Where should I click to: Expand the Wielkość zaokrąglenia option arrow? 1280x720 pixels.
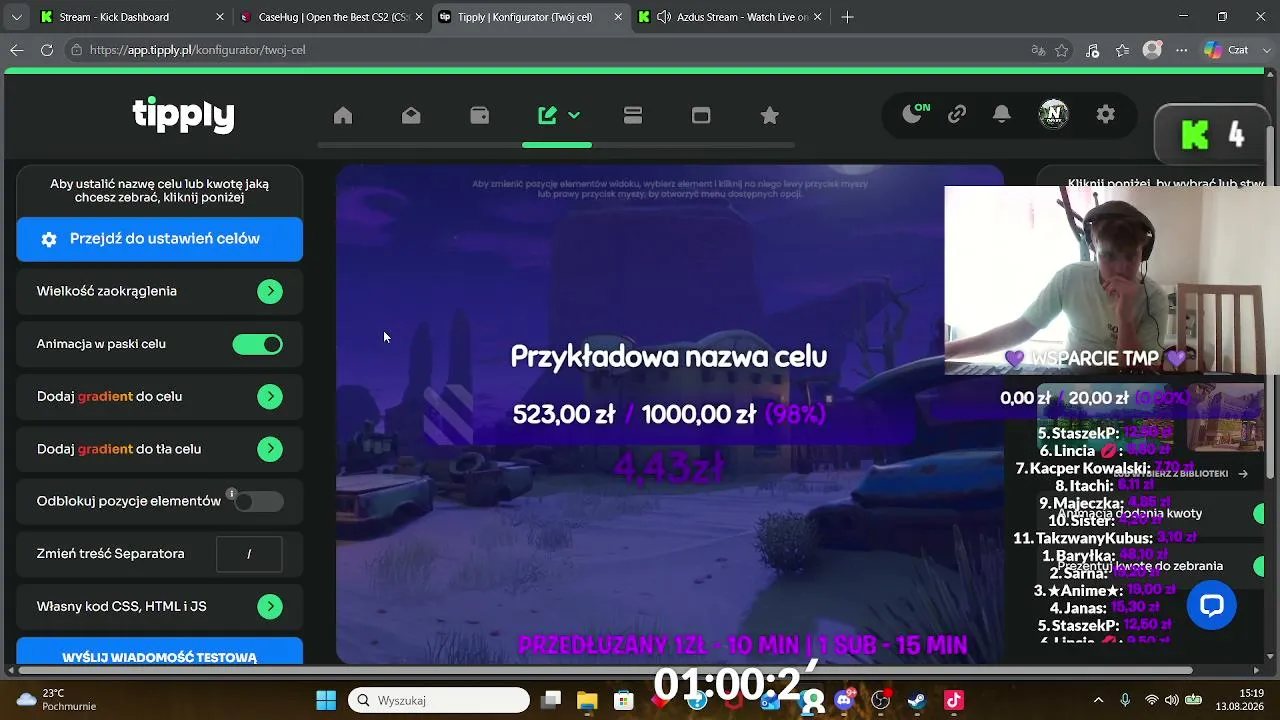pyautogui.click(x=270, y=292)
